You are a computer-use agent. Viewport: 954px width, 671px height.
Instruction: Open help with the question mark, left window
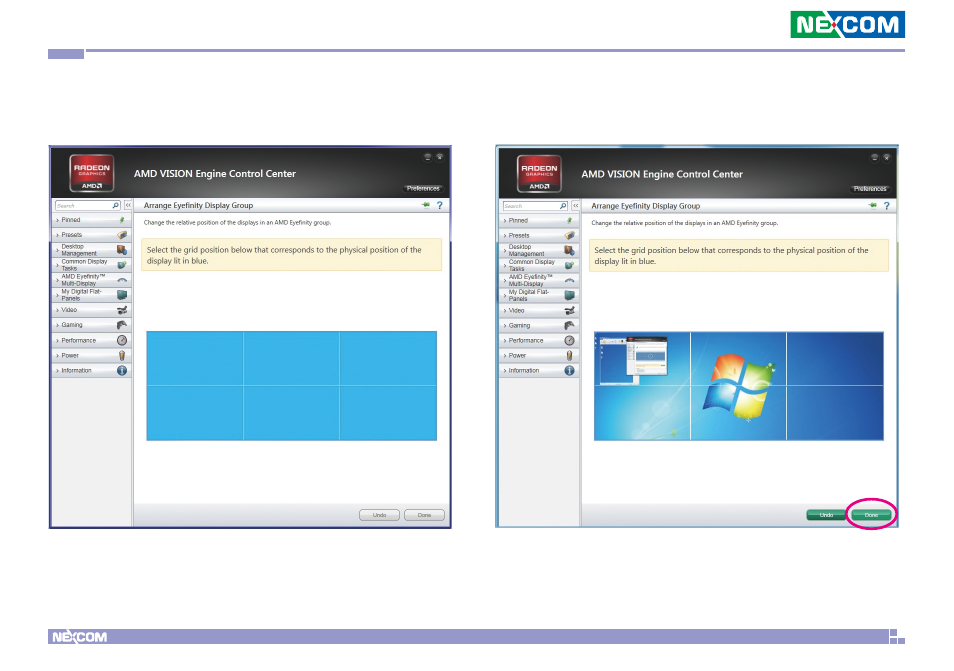439,206
